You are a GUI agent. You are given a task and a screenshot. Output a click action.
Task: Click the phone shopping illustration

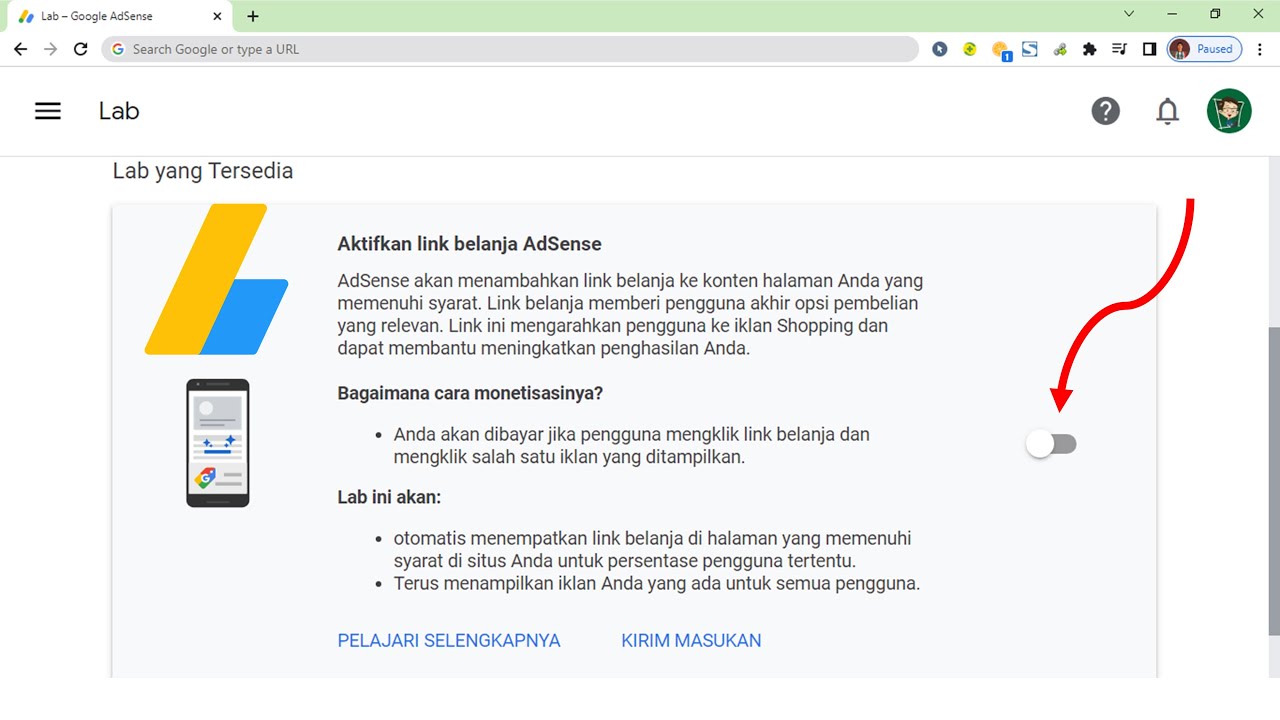[218, 443]
